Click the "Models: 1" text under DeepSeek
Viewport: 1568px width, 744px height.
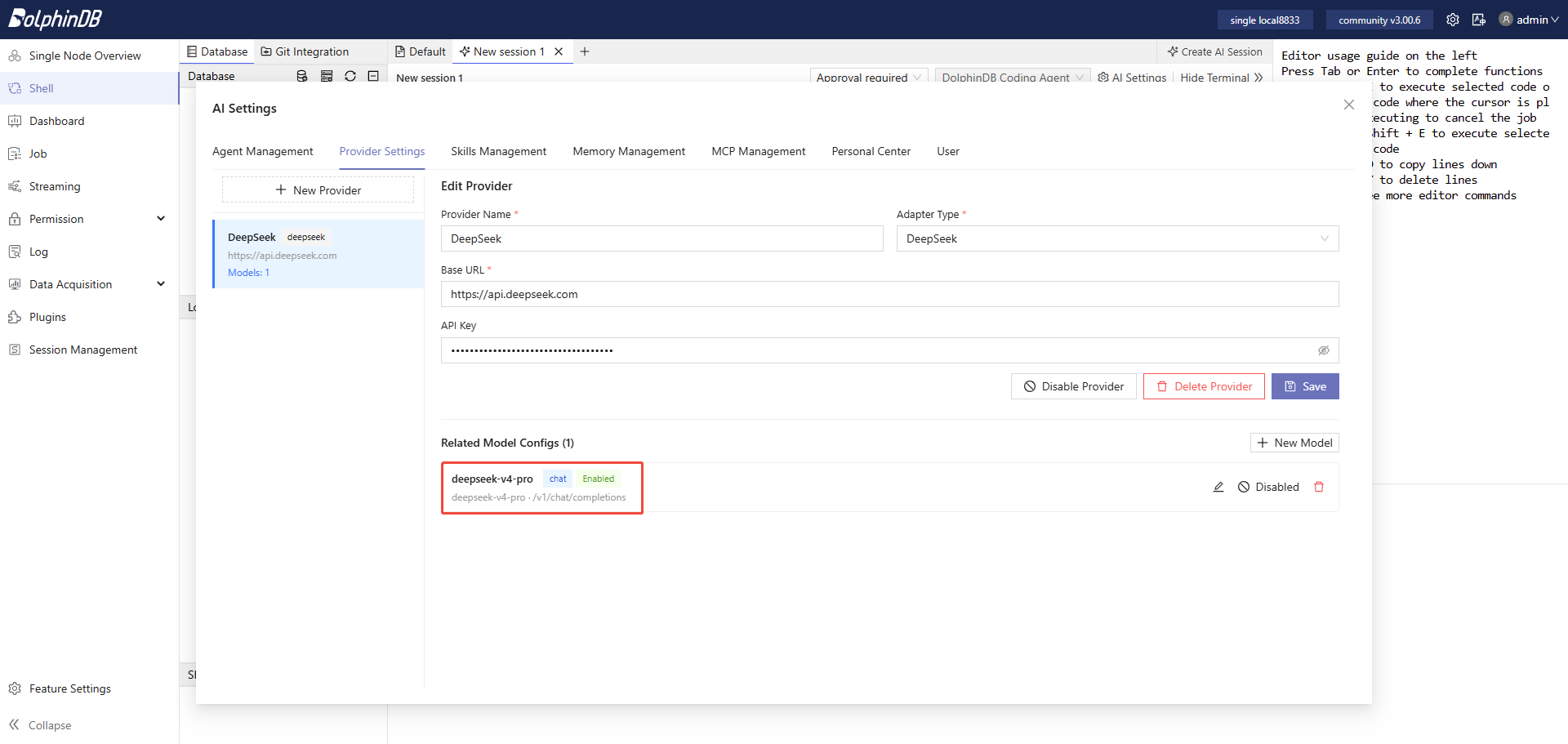[x=248, y=273]
